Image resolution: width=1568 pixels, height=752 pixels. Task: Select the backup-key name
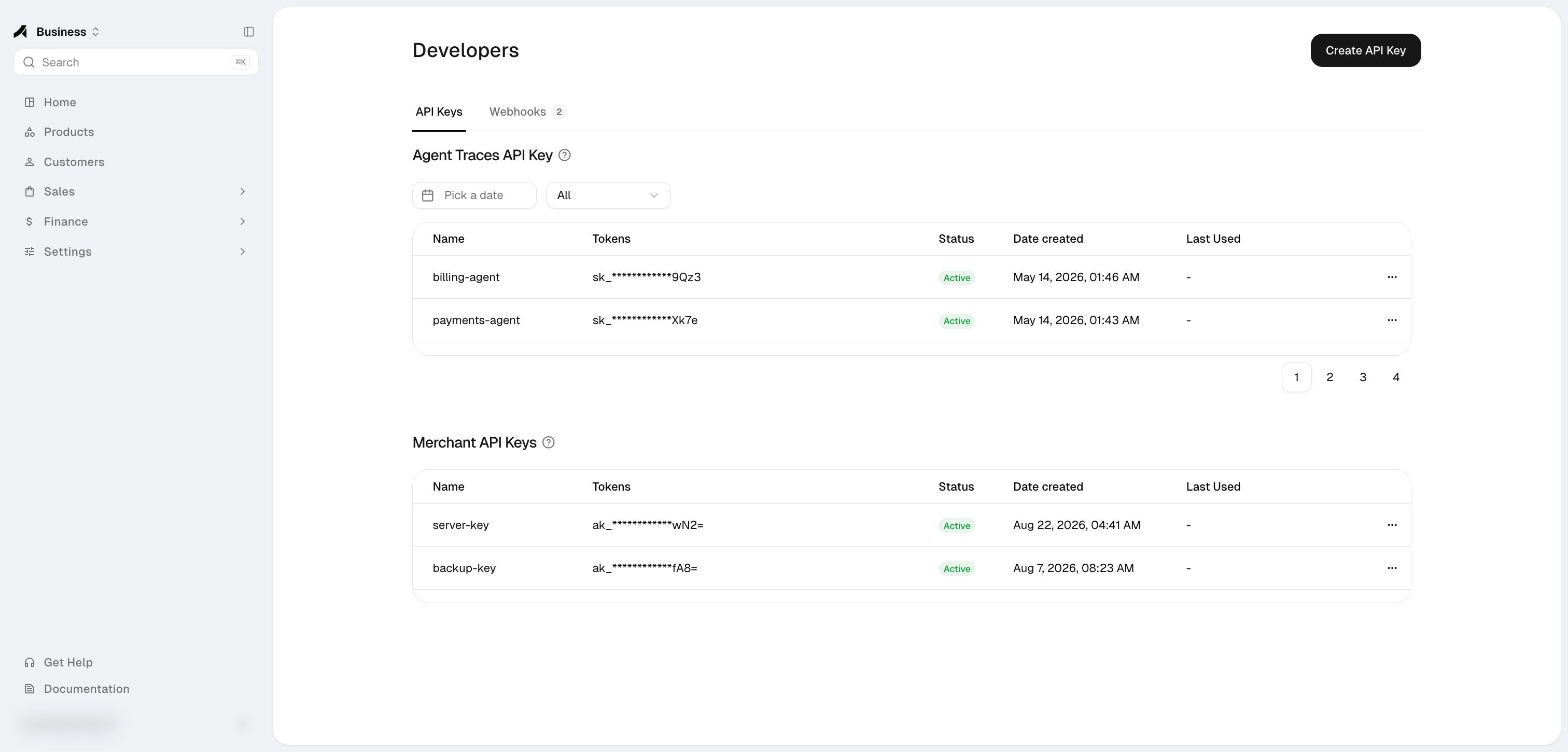[x=464, y=568]
